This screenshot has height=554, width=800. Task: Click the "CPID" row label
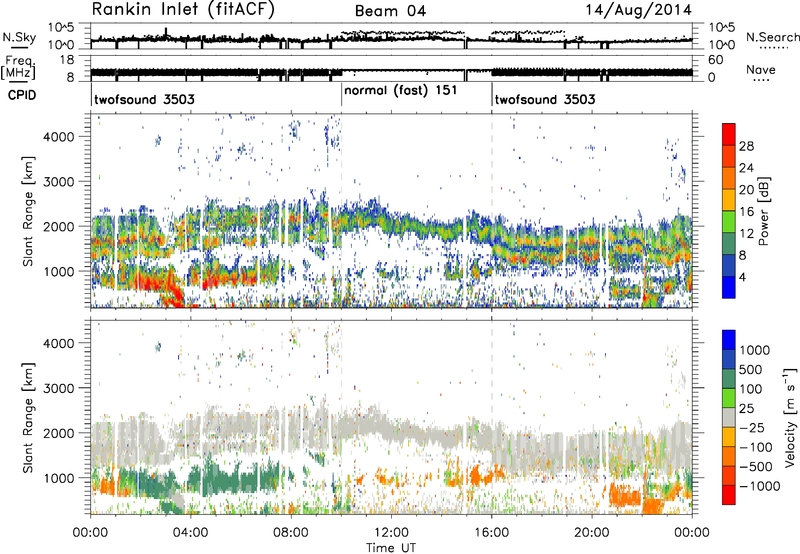(22, 95)
